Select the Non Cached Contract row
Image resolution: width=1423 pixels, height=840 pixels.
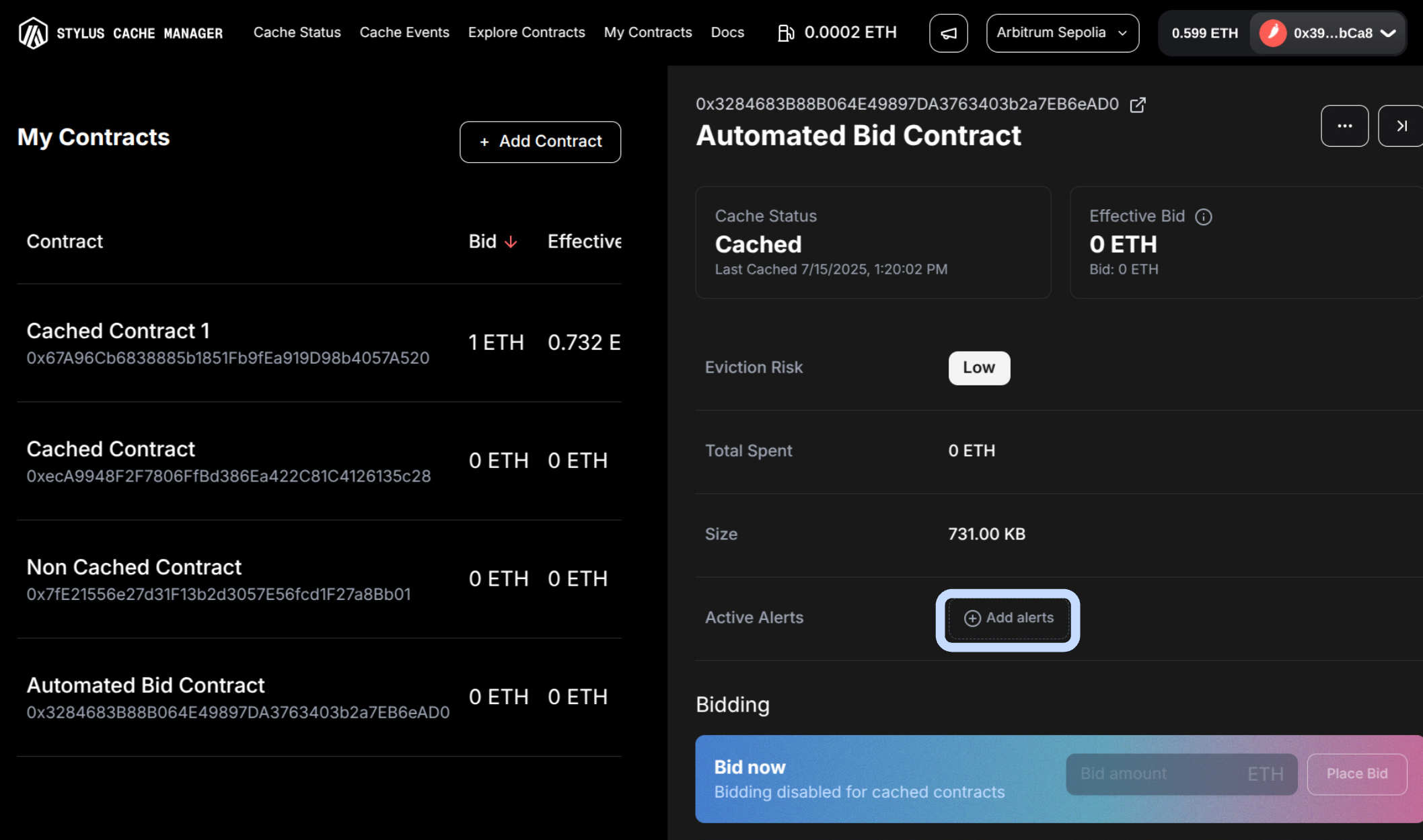click(x=319, y=580)
